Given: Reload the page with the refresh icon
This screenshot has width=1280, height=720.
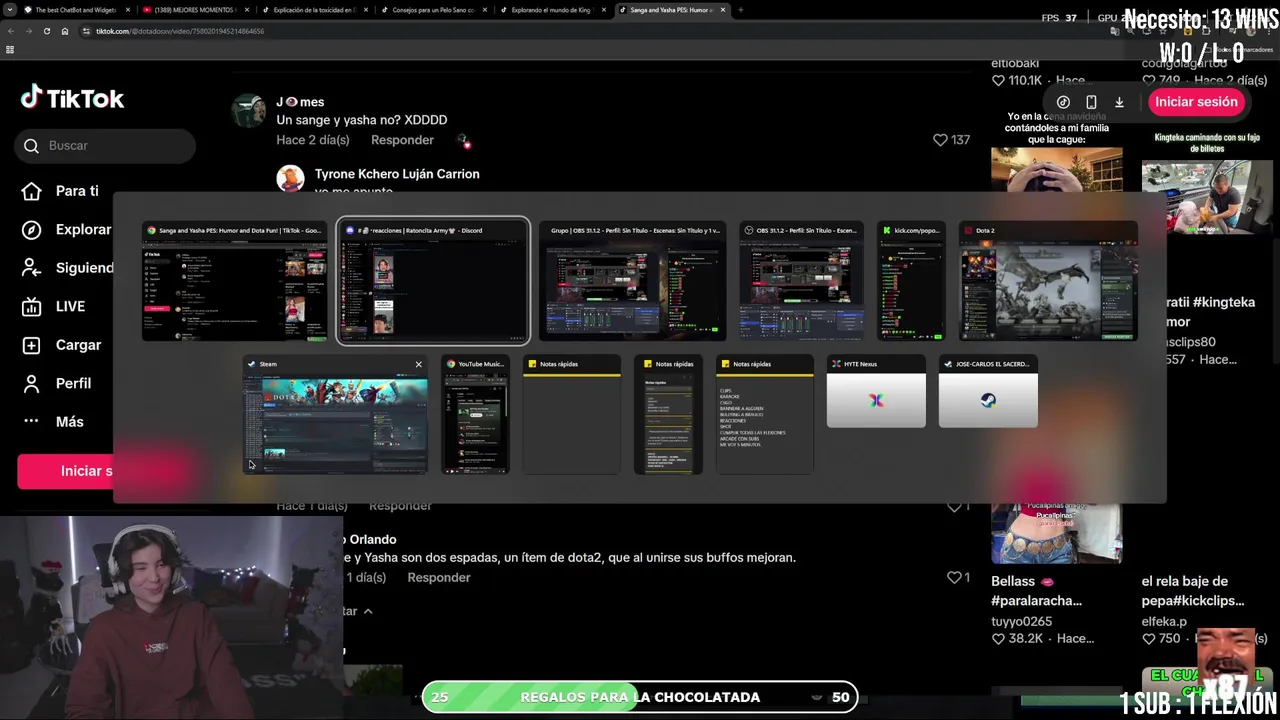Looking at the screenshot, I should (x=47, y=31).
